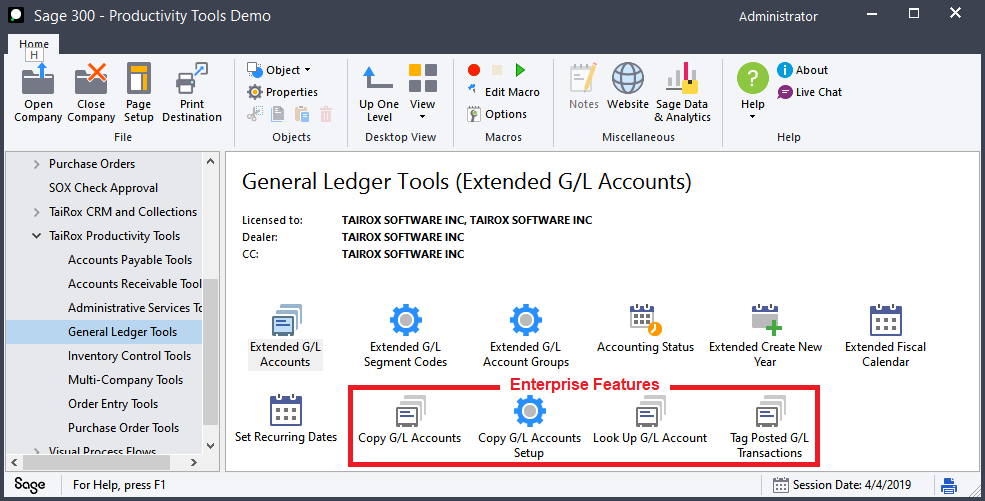Screen dimensions: 985x501
Task: Click the Open Company icon
Action: 38,79
